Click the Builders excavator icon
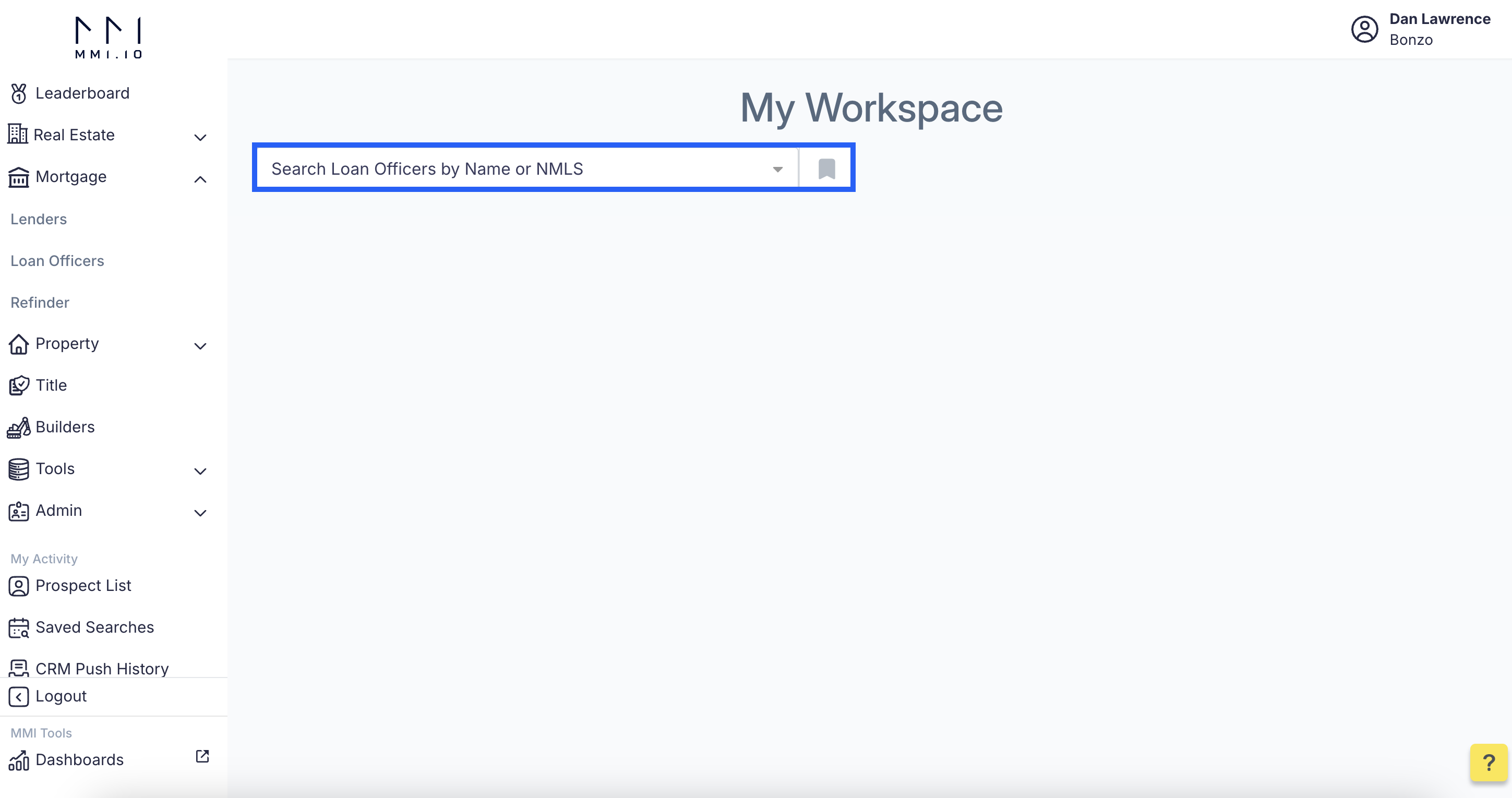The height and width of the screenshot is (798, 1512). (19, 428)
